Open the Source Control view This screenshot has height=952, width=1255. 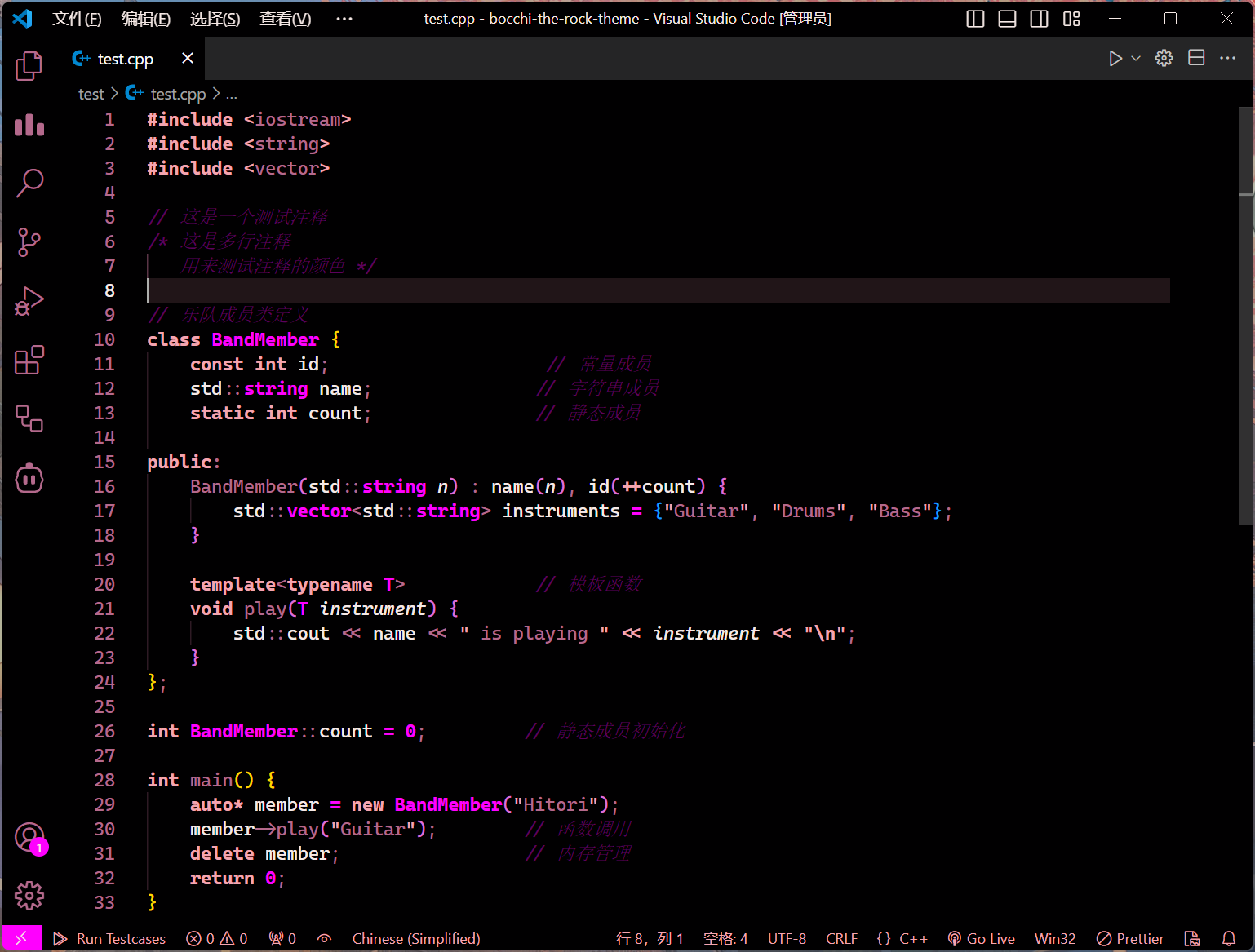(29, 242)
